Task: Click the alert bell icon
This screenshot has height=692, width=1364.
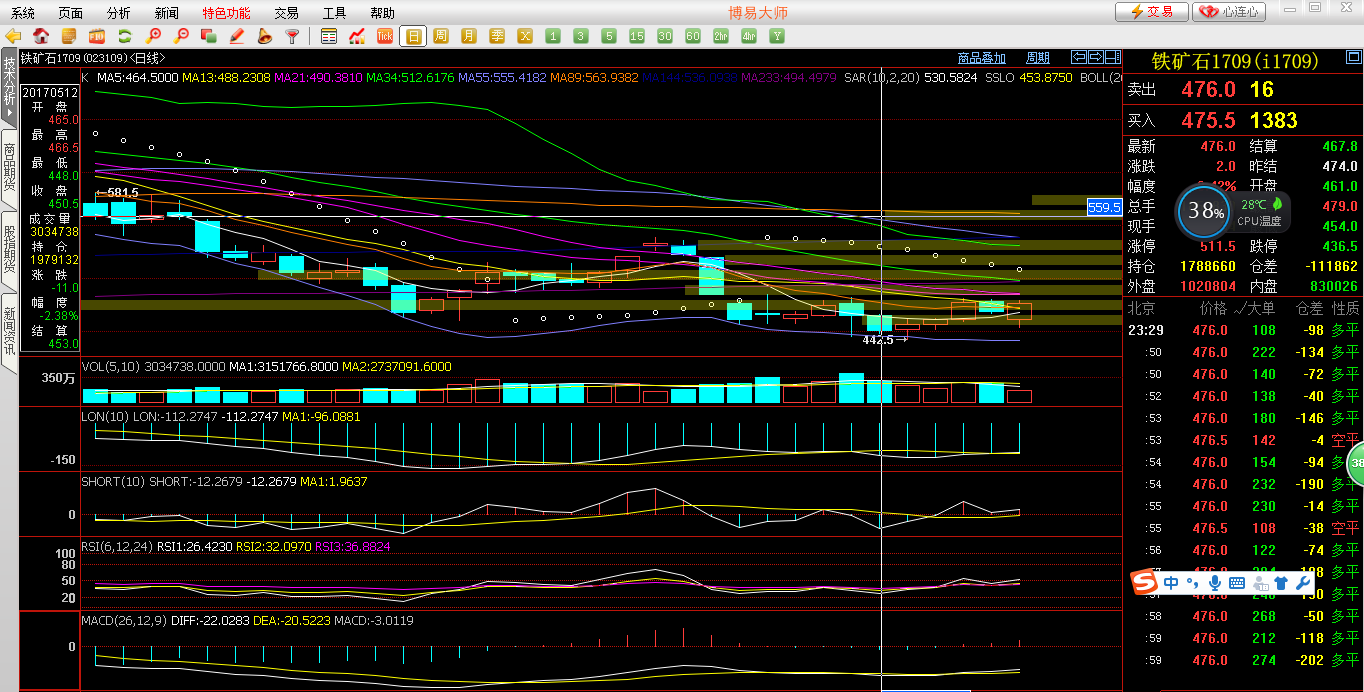Action: [x=265, y=36]
